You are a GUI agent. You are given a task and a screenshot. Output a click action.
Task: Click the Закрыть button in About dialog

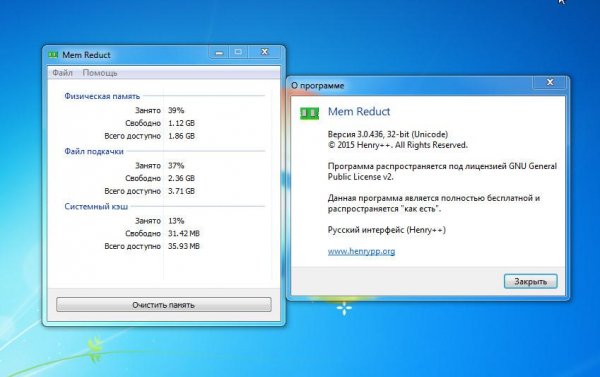530,281
